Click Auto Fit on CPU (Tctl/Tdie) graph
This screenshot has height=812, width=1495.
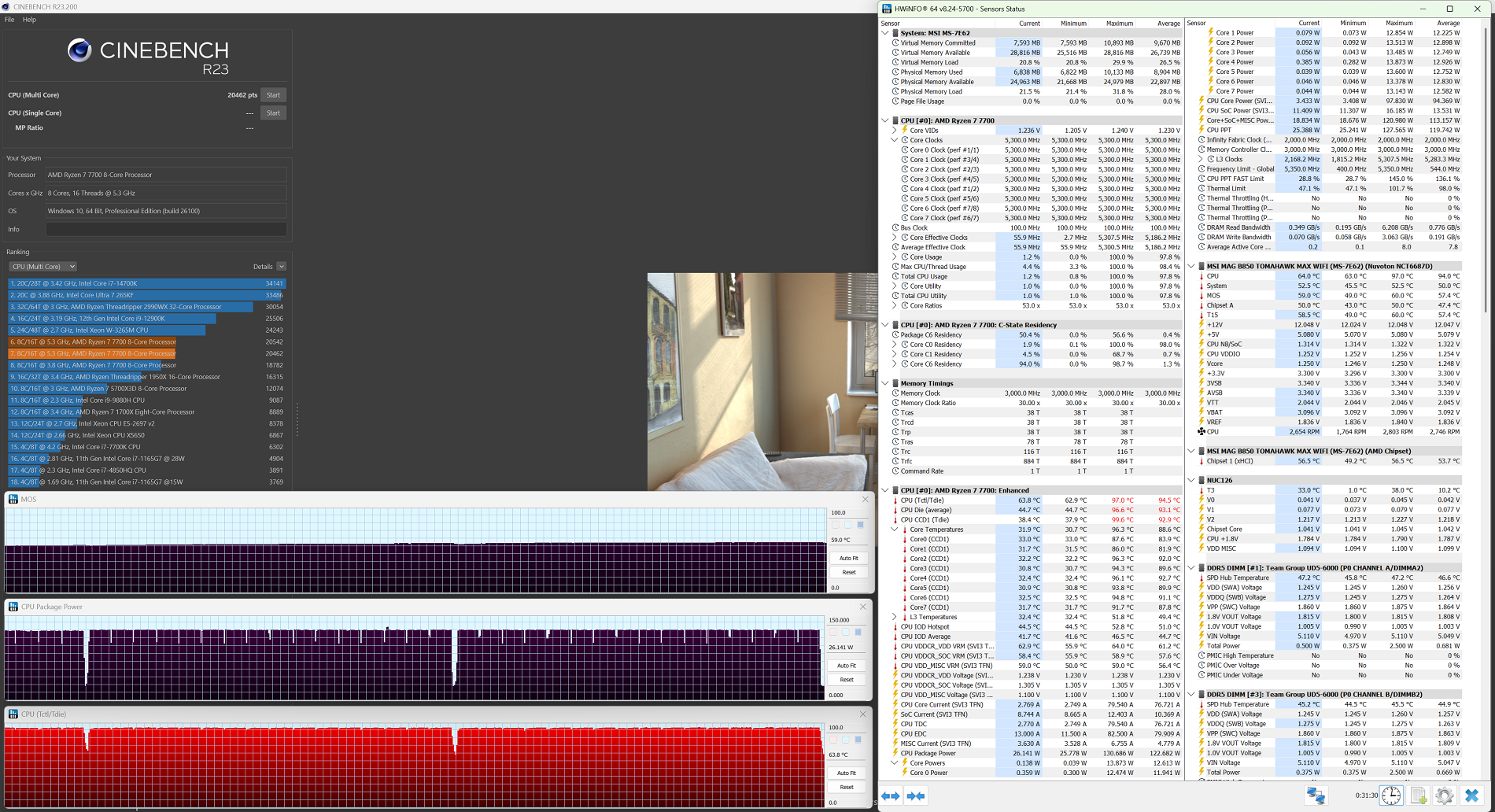point(847,773)
